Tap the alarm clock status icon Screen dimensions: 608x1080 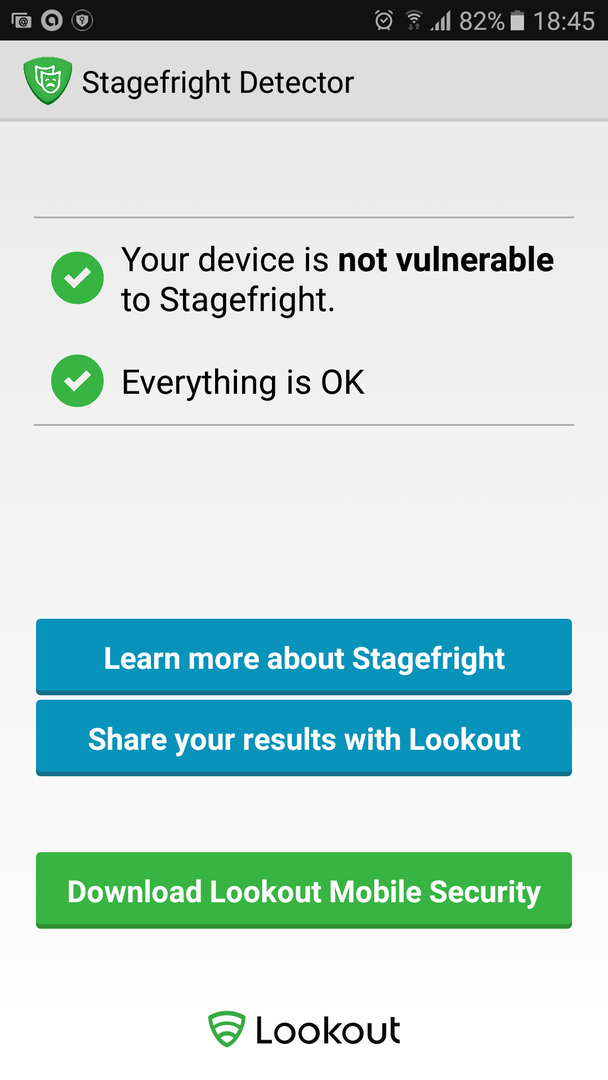click(x=384, y=21)
